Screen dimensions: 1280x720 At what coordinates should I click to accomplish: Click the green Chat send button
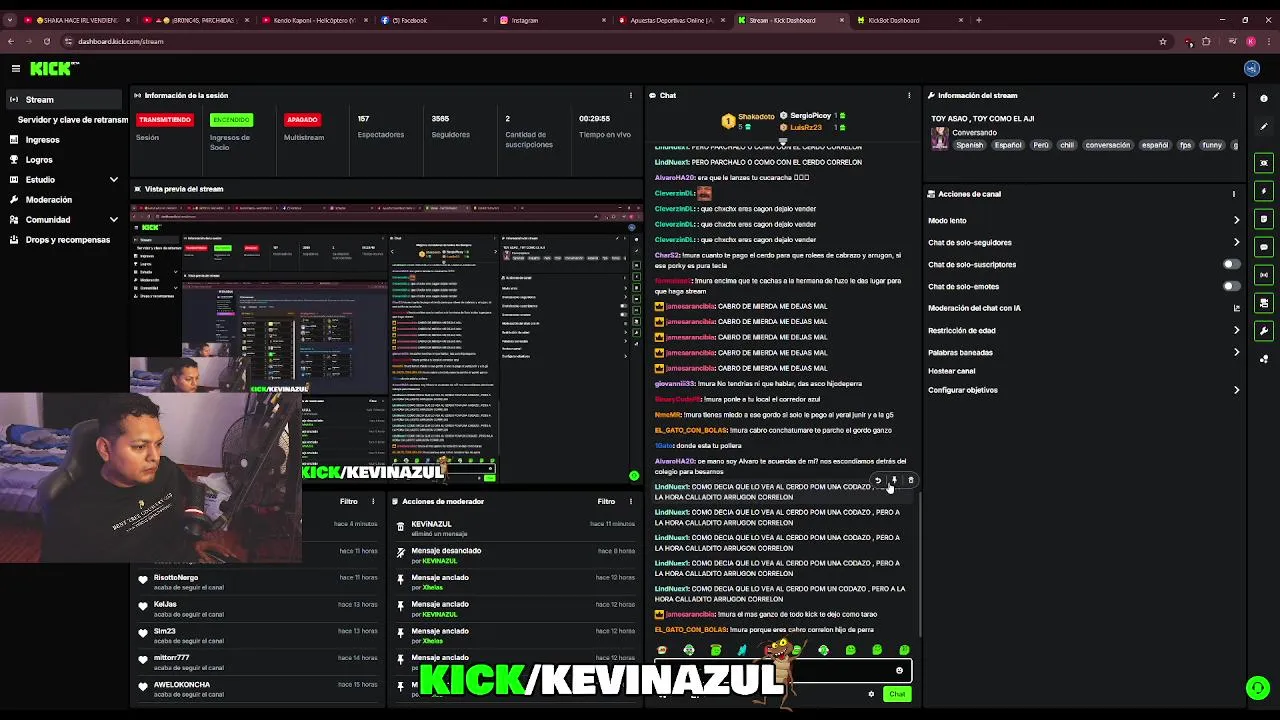point(897,694)
